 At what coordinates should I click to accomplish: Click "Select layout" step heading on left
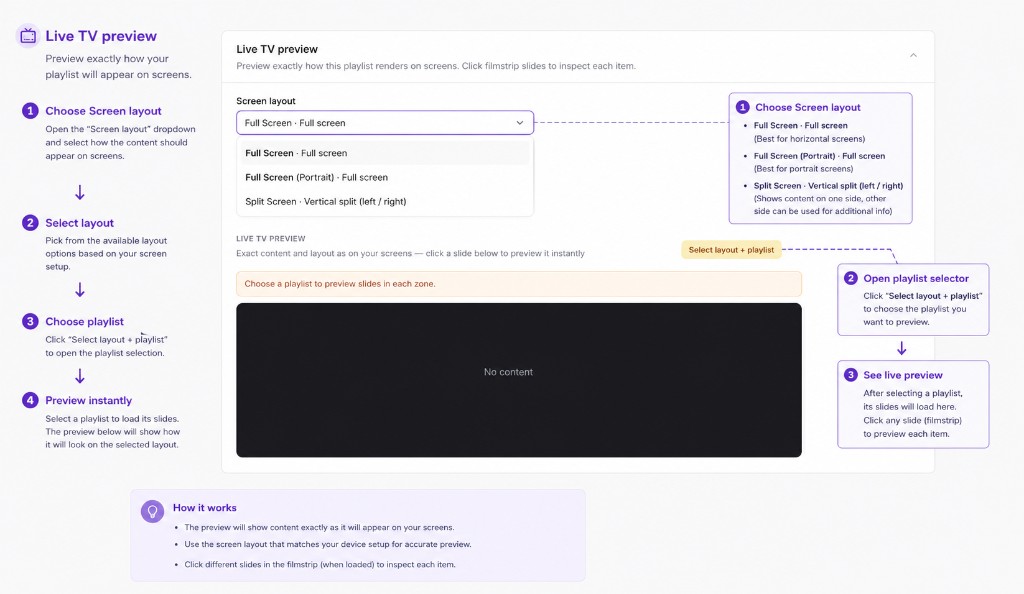[79, 223]
